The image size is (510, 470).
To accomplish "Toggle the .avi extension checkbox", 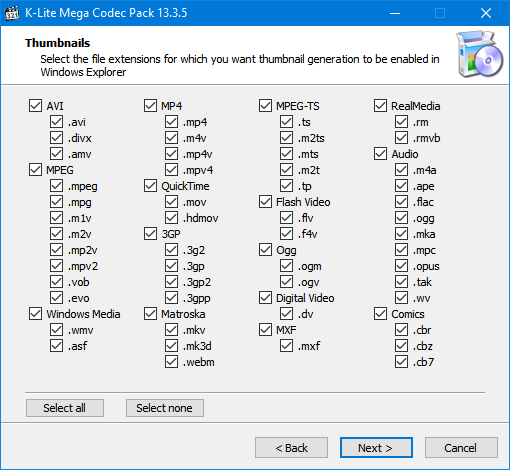I will 56,122.
